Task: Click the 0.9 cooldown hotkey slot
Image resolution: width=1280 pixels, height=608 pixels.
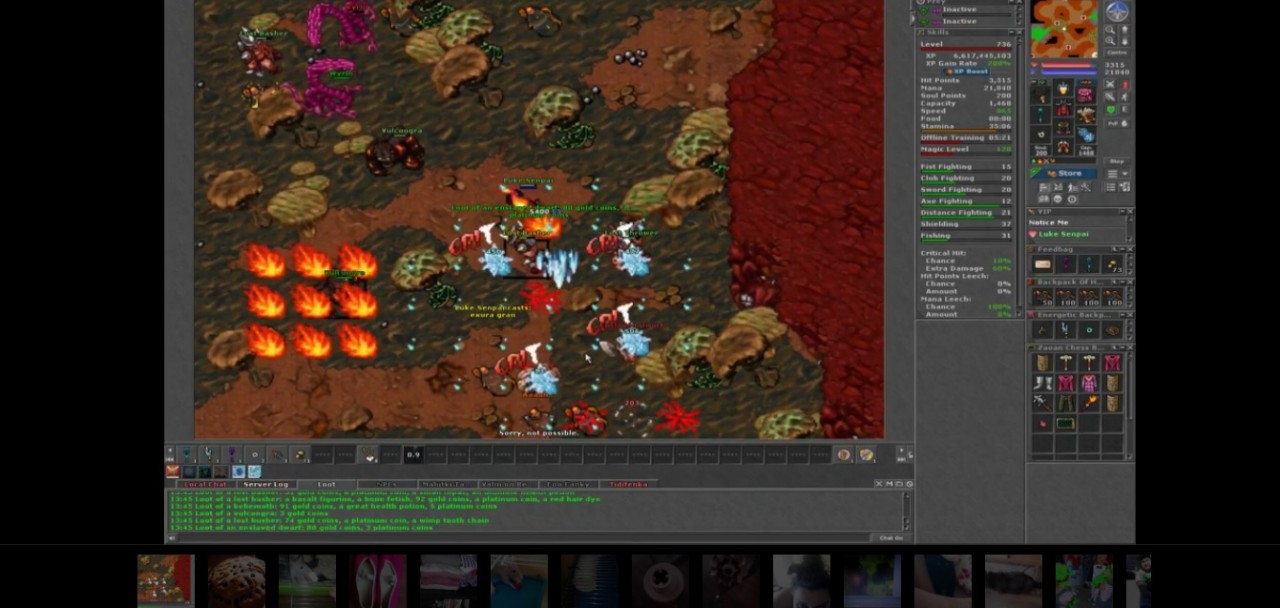Action: [x=413, y=453]
